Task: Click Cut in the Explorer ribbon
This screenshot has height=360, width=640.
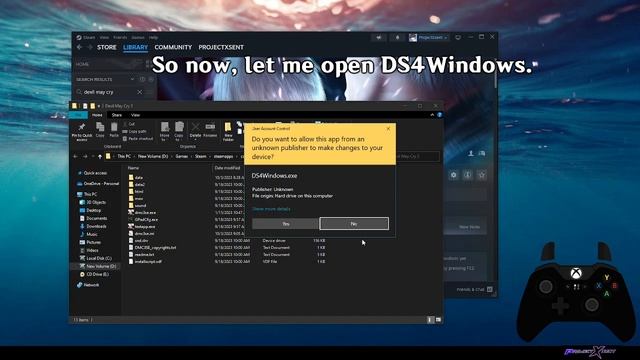Action: [x=129, y=124]
